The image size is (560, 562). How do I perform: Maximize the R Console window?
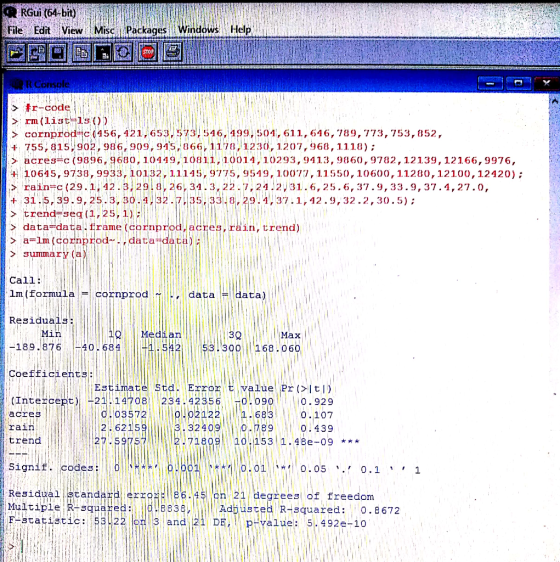pos(518,84)
